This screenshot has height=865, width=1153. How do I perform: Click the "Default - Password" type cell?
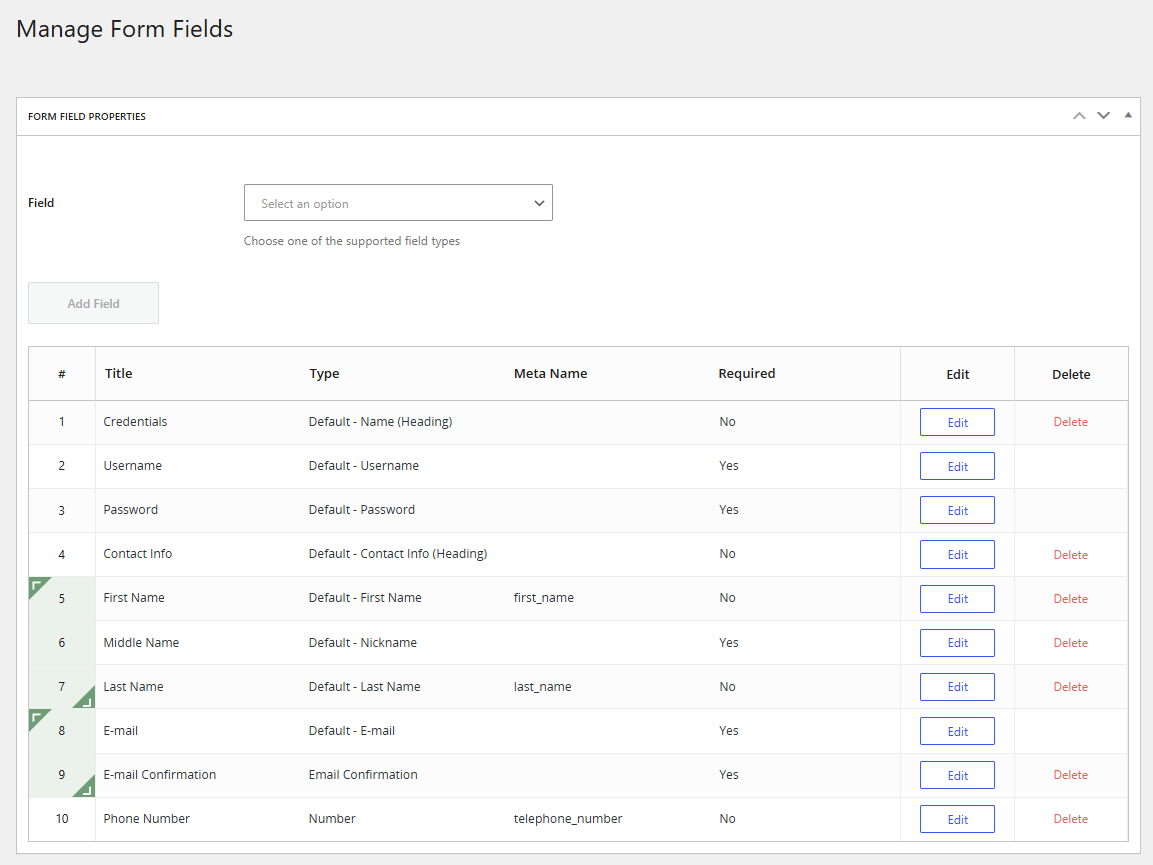coord(362,510)
